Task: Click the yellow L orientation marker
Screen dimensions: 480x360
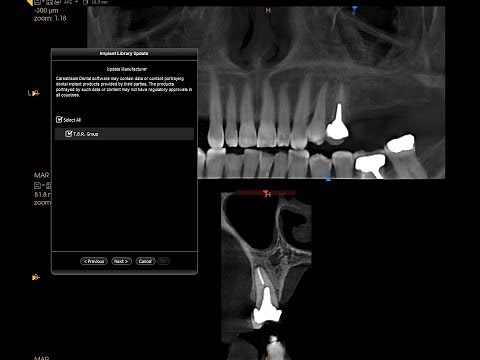Action: [34, 93]
